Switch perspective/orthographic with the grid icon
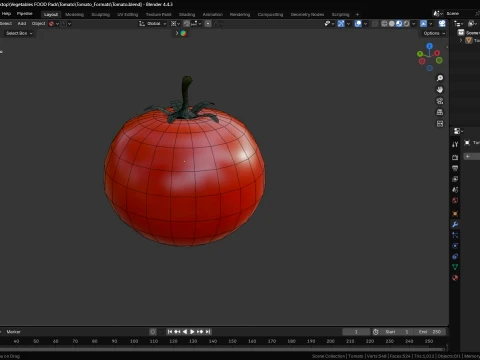Viewport: 480px width, 360px height. tap(440, 112)
